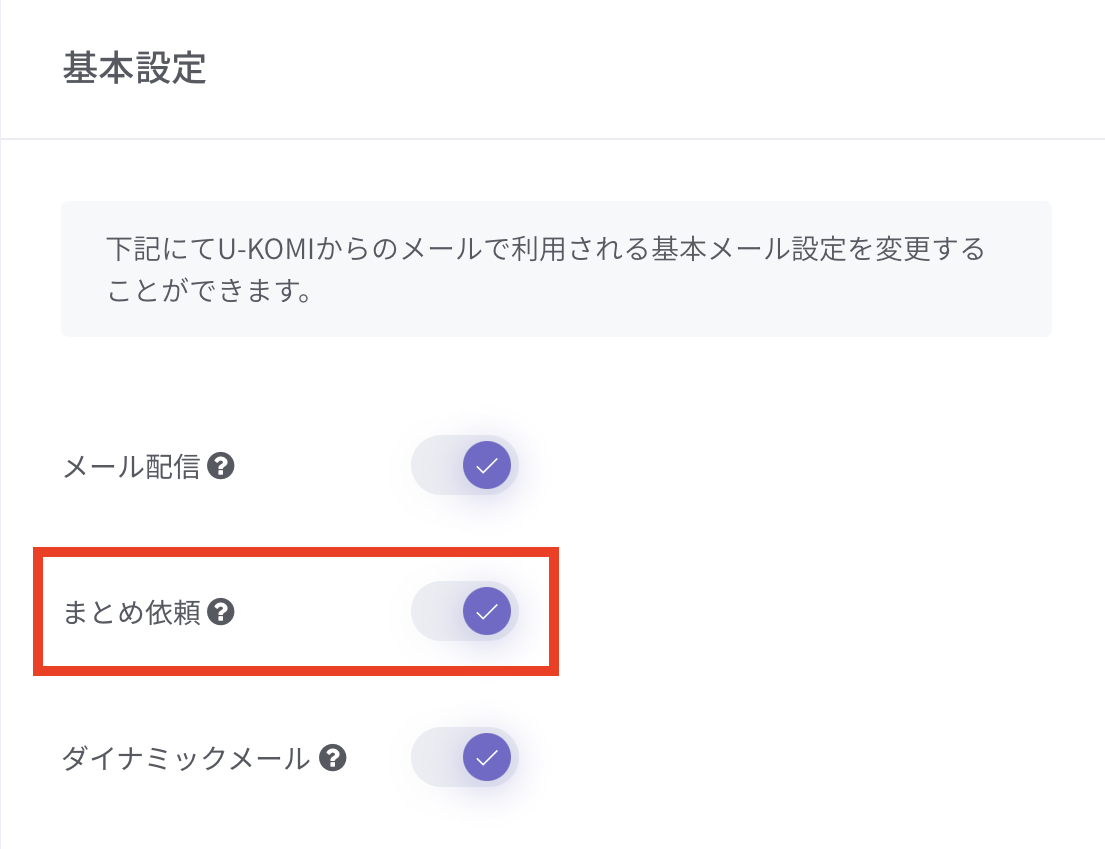Select the まとめ依頼 label text
Image resolution: width=1105 pixels, height=849 pixels.
(131, 612)
